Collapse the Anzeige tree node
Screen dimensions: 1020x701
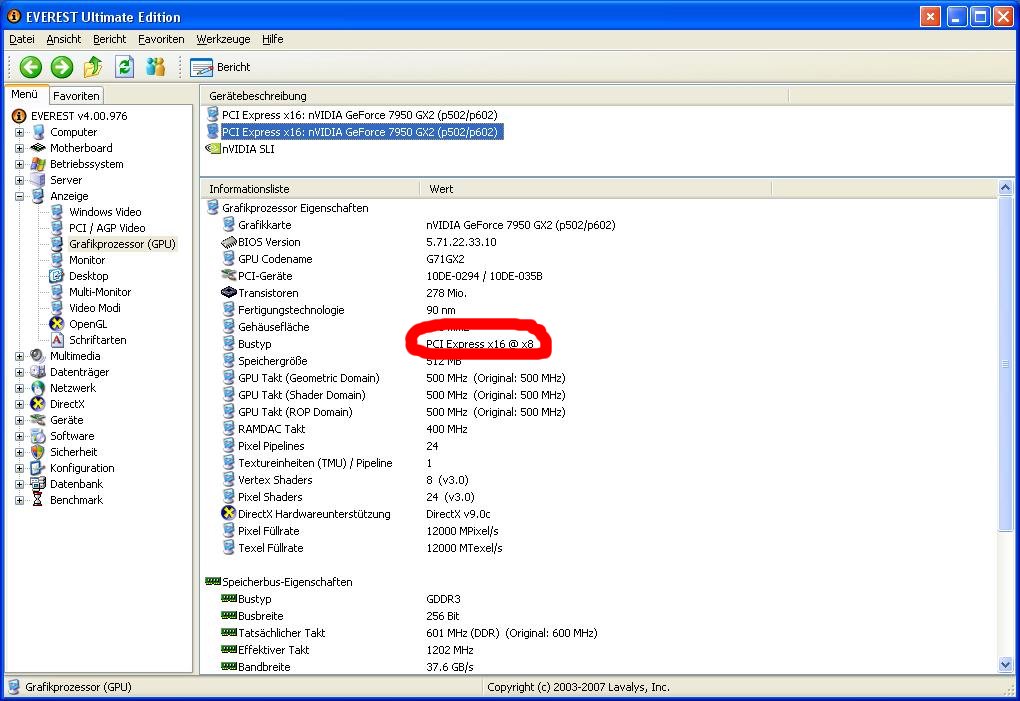20,196
